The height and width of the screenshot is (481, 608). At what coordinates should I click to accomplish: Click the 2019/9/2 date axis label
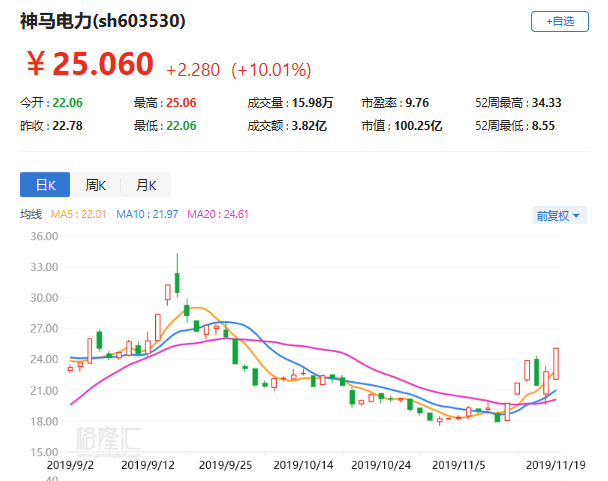[70, 465]
